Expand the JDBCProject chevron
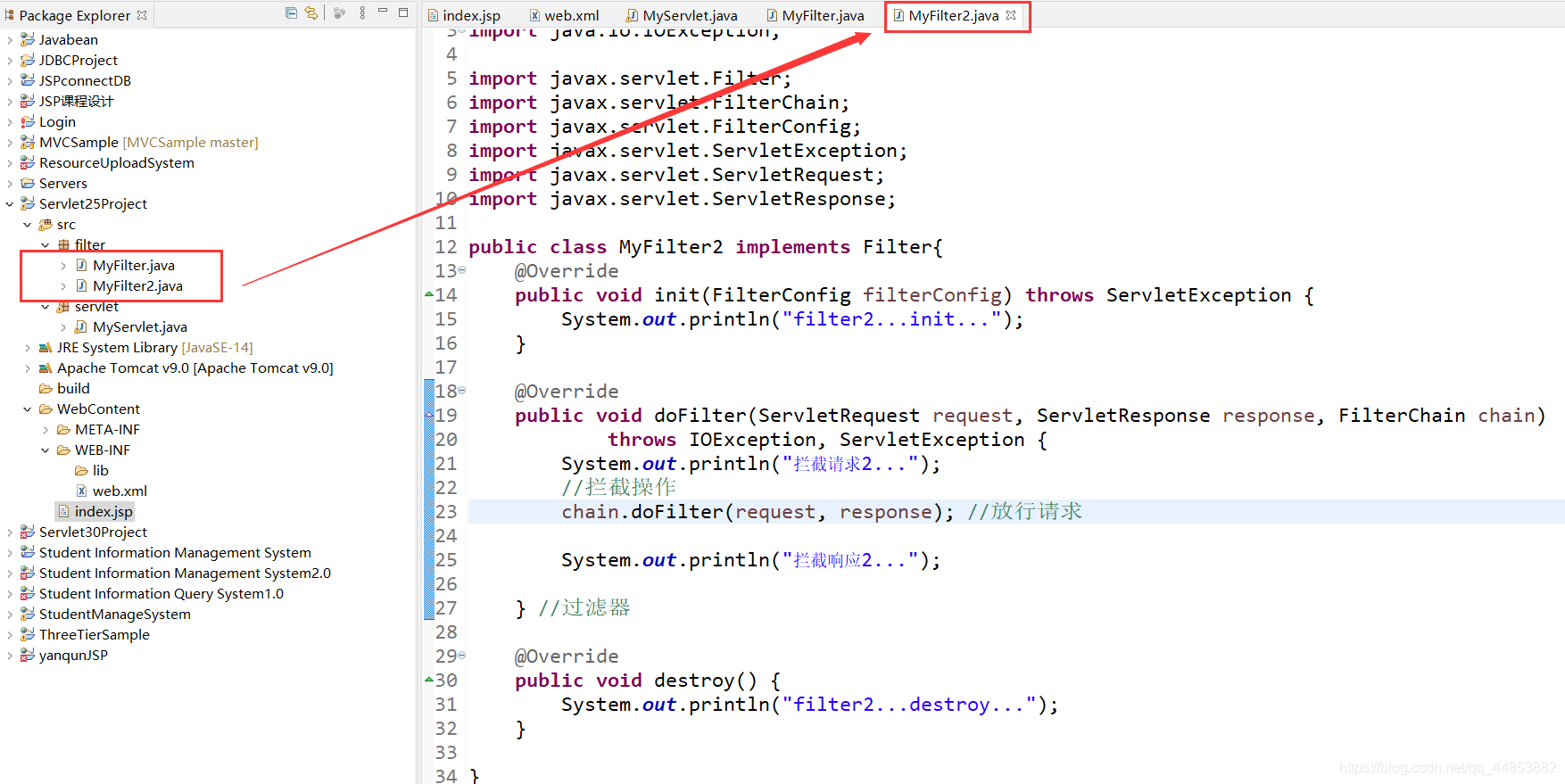1565x784 pixels. pos(10,61)
